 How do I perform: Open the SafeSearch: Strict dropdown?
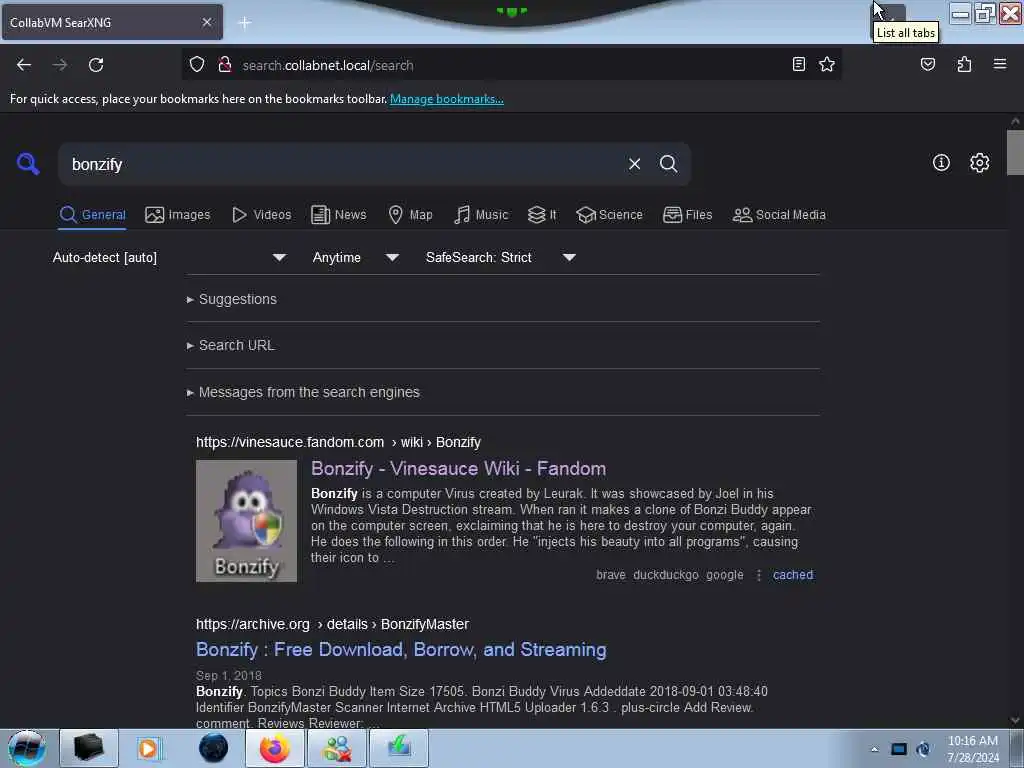pos(500,257)
